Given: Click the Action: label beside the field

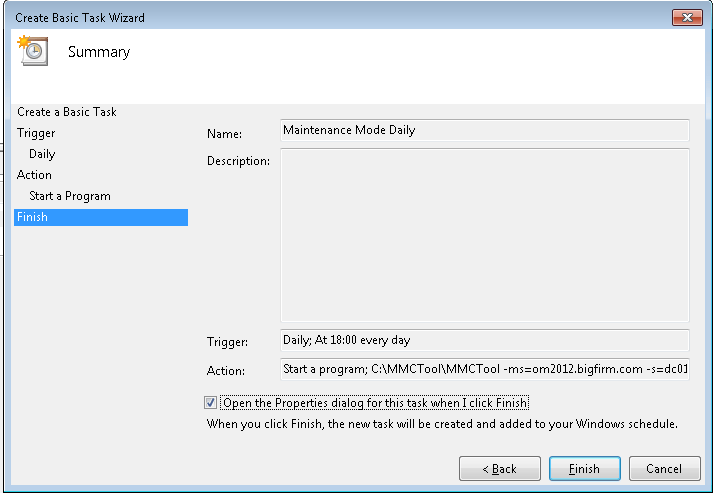Looking at the screenshot, I should click(x=226, y=371).
